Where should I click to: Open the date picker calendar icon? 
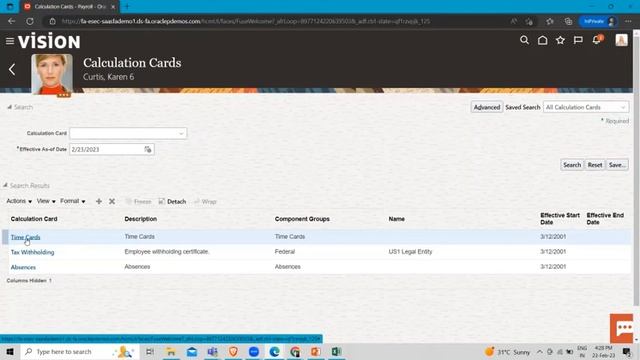pyautogui.click(x=148, y=149)
